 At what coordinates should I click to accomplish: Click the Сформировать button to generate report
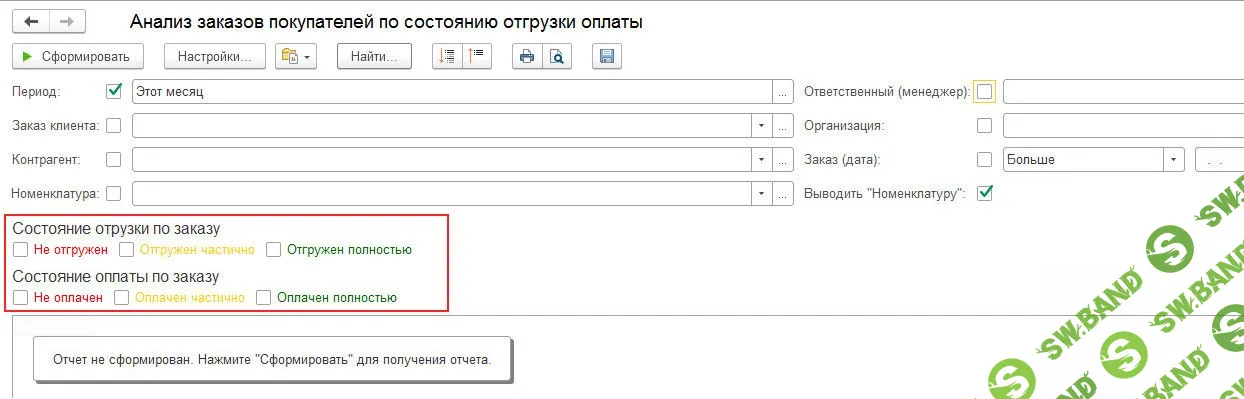[x=78, y=56]
